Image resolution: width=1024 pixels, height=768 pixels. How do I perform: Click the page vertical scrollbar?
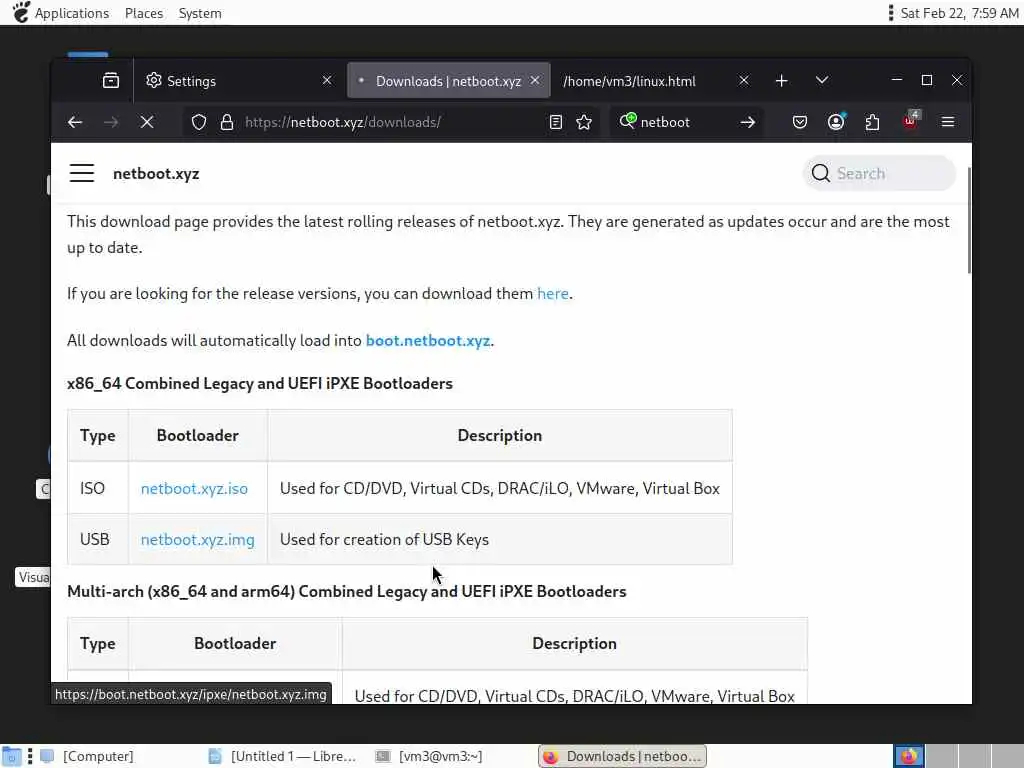[968, 221]
